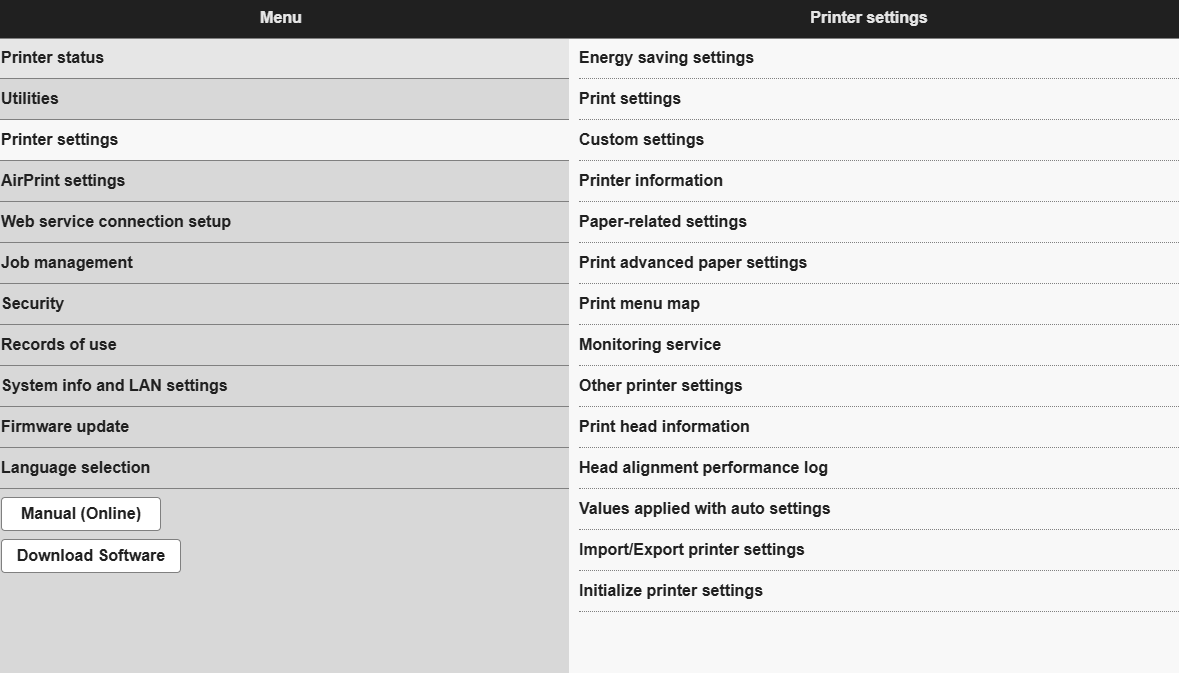
Task: Open the Printer status page
Action: 52,57
